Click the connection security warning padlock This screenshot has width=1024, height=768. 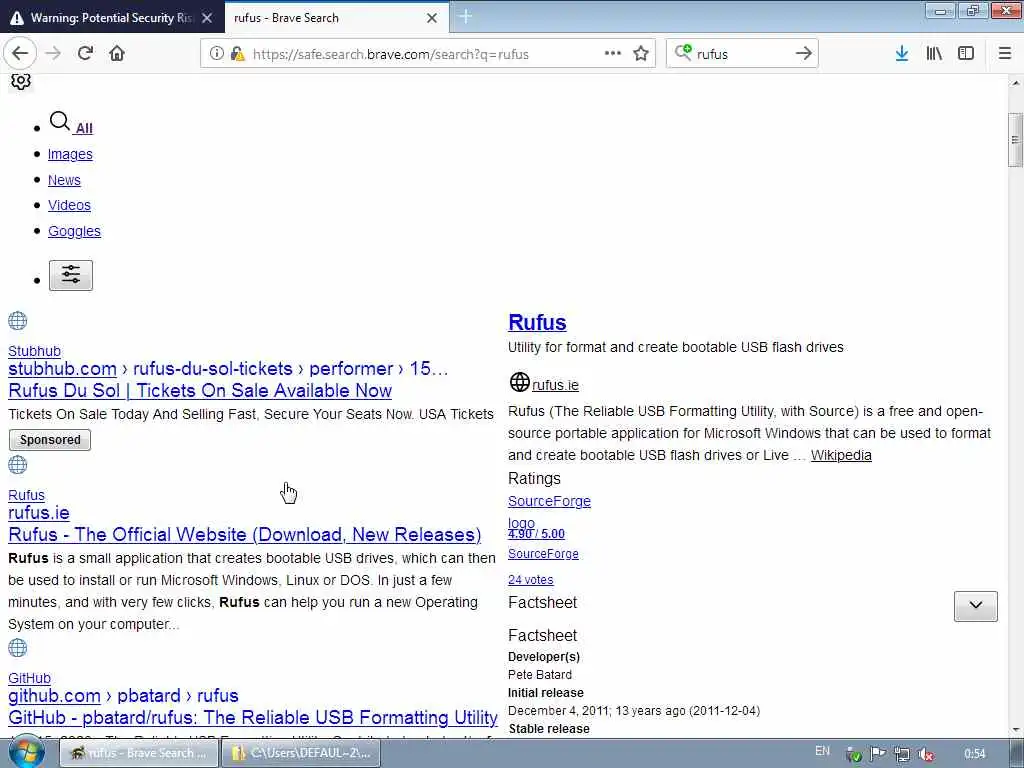238,54
